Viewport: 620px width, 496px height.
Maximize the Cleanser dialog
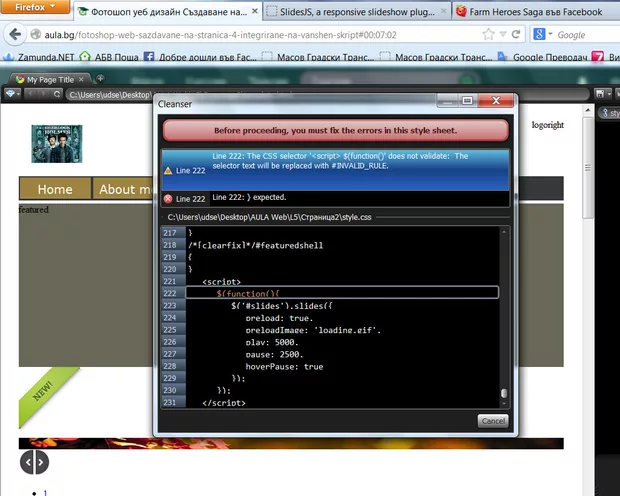(x=467, y=101)
